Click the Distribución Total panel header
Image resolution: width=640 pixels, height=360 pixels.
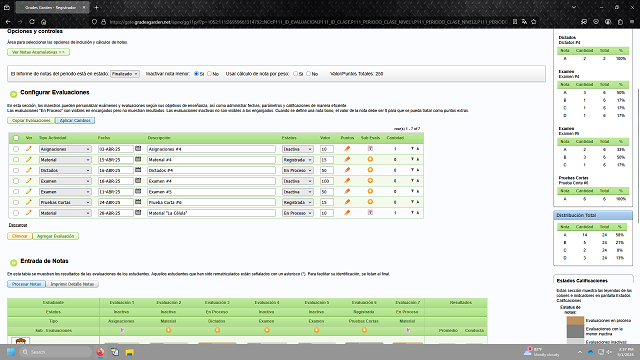click(593, 215)
